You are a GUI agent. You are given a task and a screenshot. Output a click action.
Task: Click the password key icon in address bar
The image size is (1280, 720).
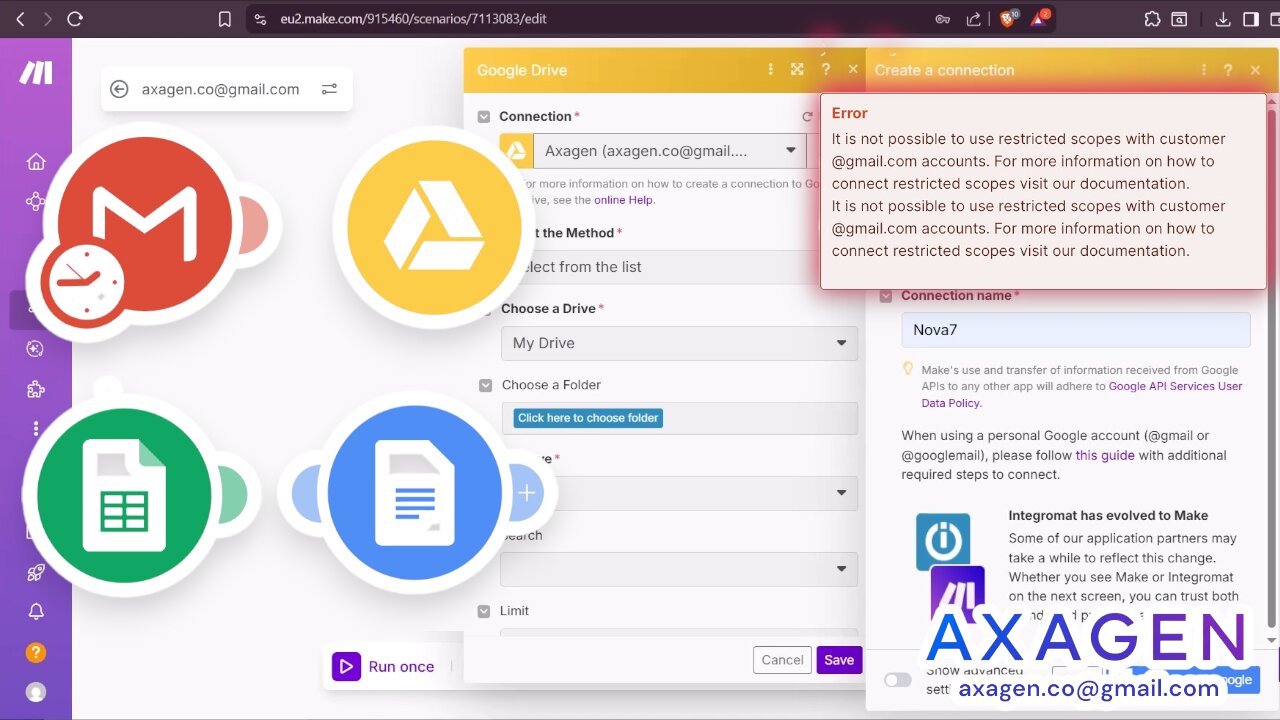(x=942, y=19)
